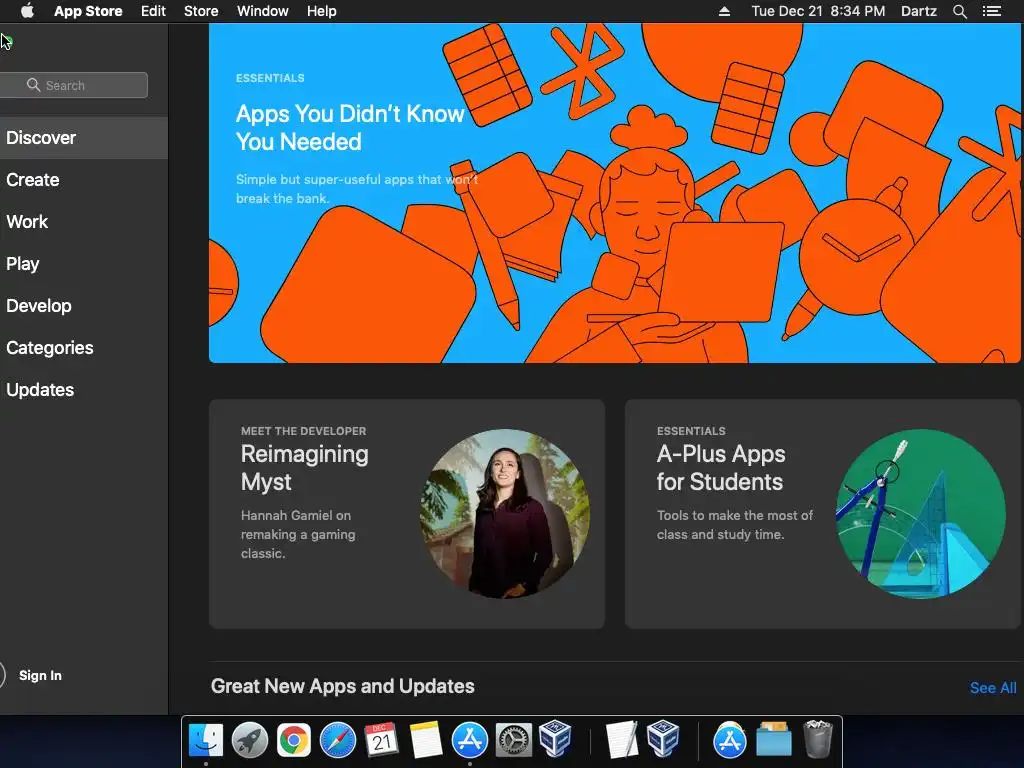Click the Dartz user name in menu bar
The image size is (1024, 768).
(918, 11)
